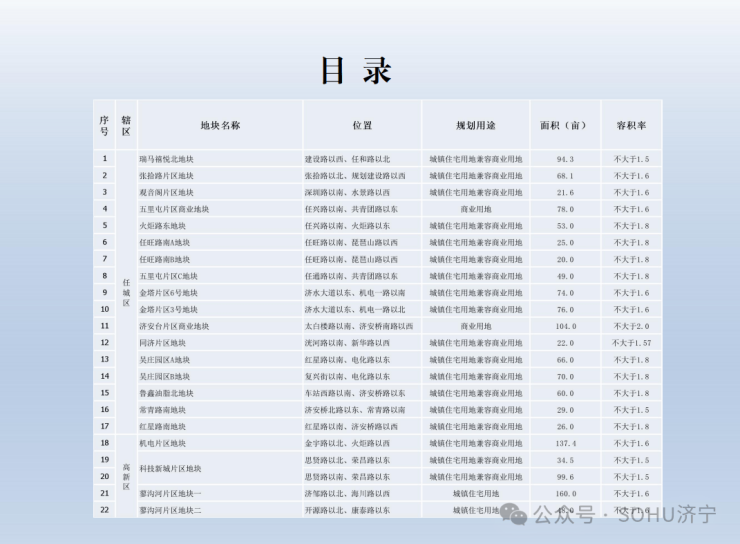Click parcel name 张拾路片区地块
The width and height of the screenshot is (740, 544).
coord(166,176)
